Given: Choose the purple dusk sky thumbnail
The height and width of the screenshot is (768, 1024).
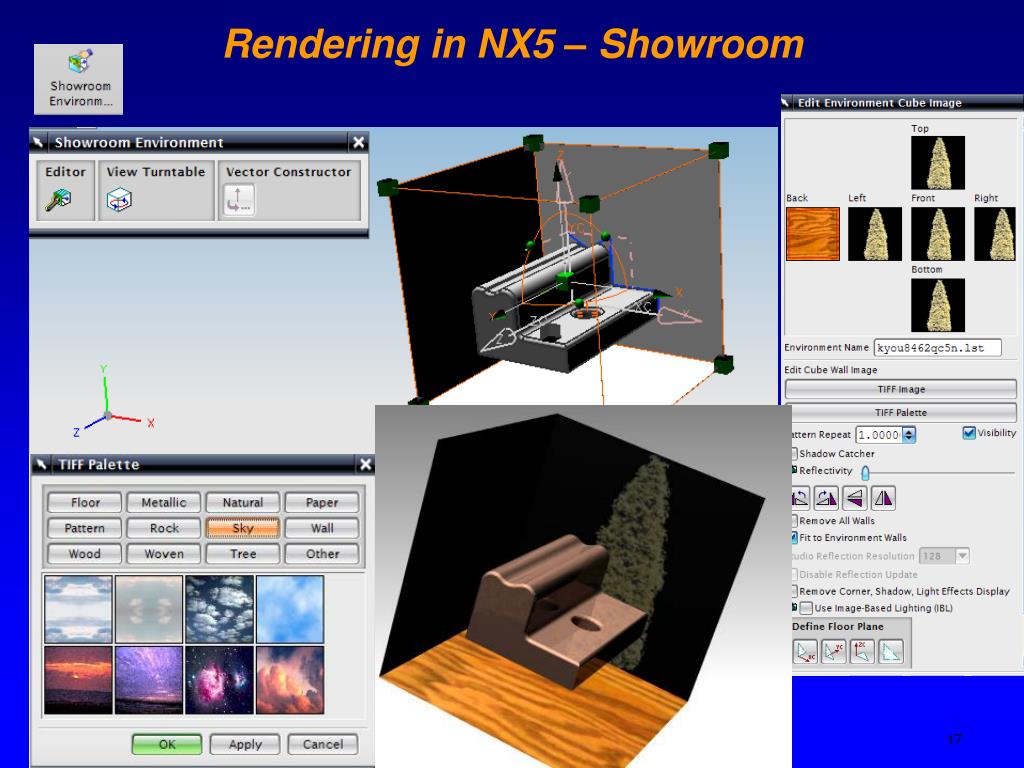Looking at the screenshot, I should tap(149, 680).
